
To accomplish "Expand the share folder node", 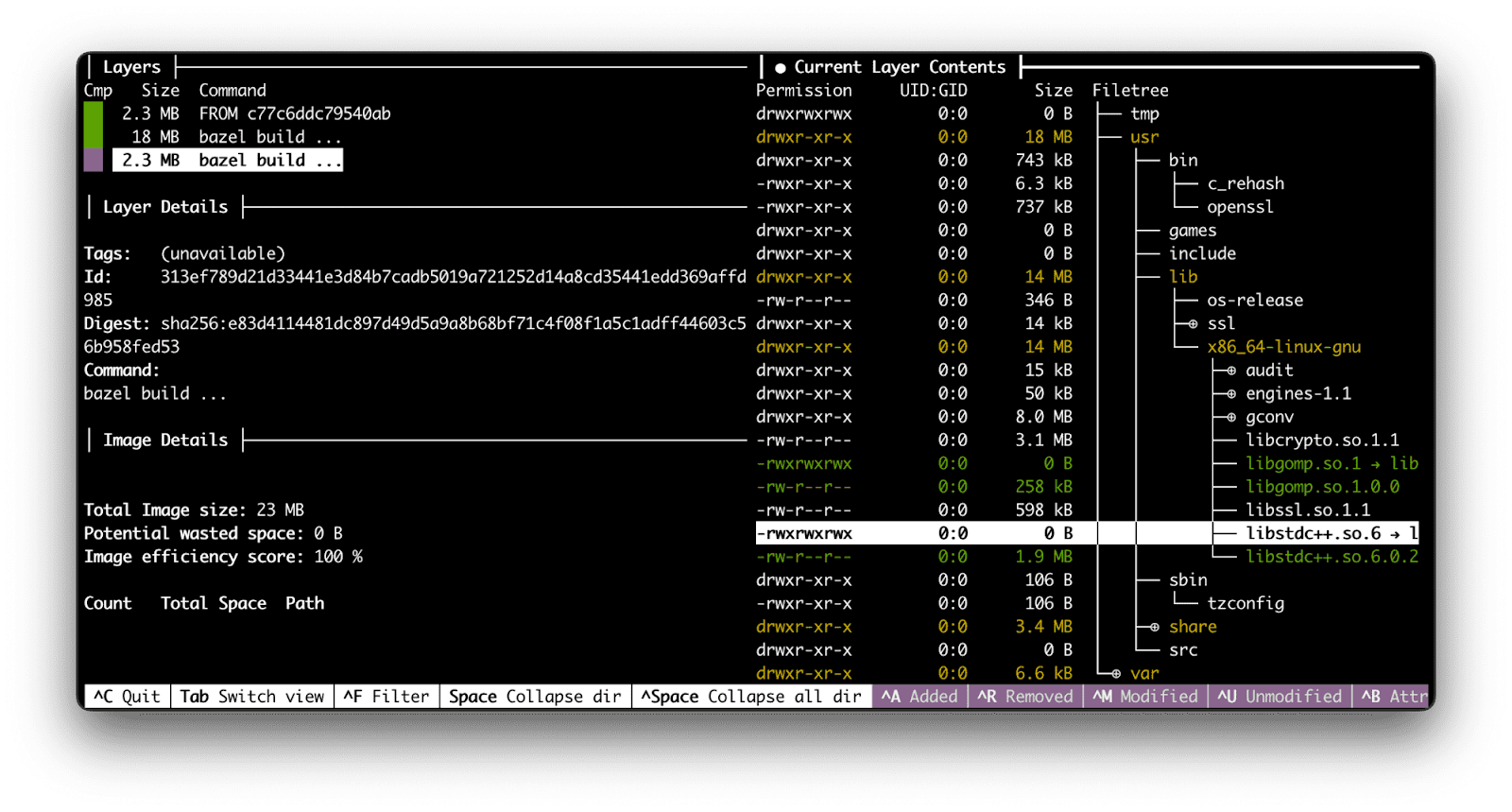I will (1155, 627).
